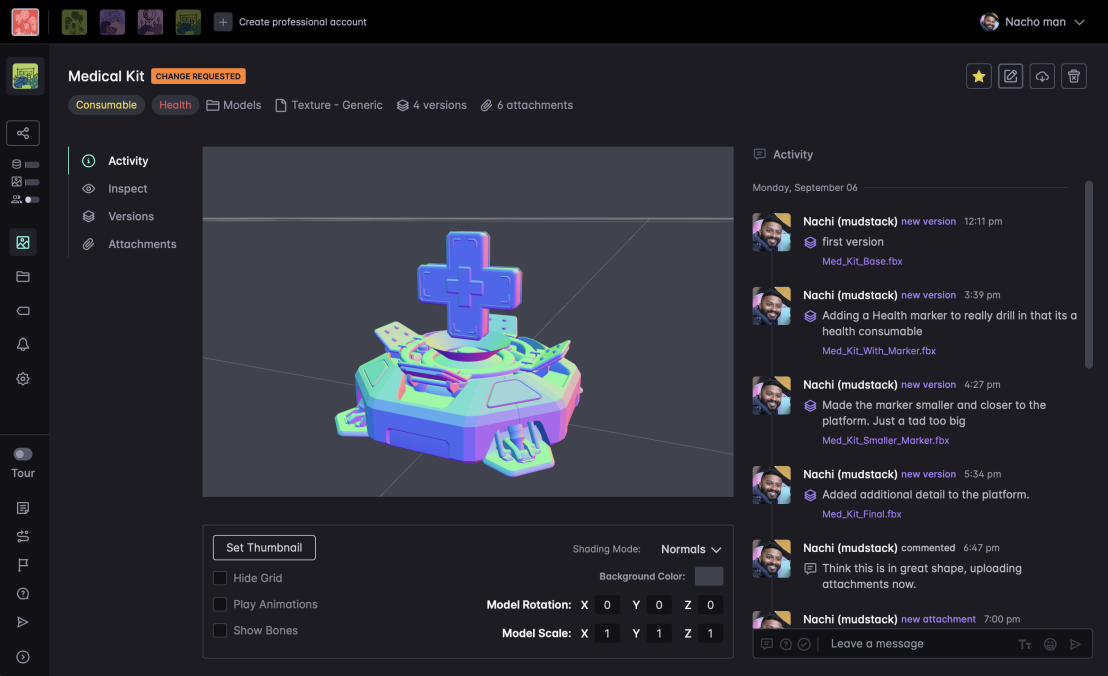Screen dimensions: 1108x676
Task: Click the Texture - Generic label
Action: 329,105
